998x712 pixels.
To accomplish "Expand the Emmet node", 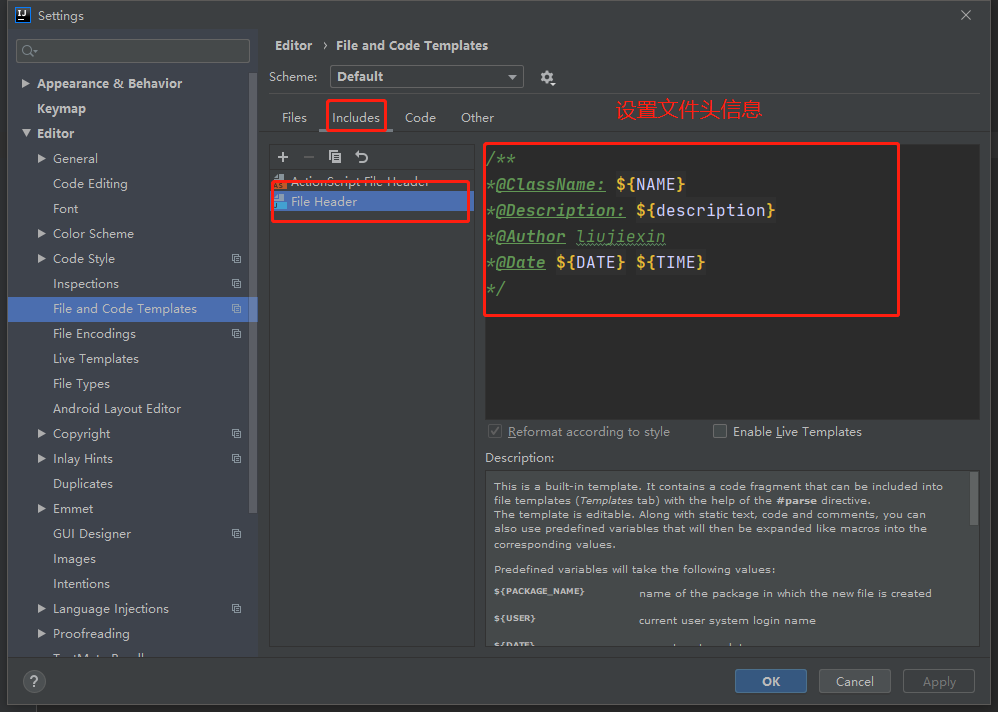I will click(41, 508).
